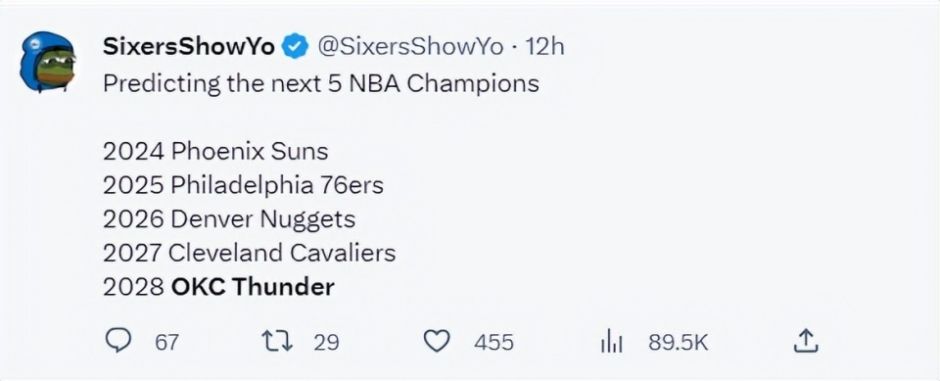Click the SixersShowYo display name
The width and height of the screenshot is (940, 381).
[x=189, y=46]
